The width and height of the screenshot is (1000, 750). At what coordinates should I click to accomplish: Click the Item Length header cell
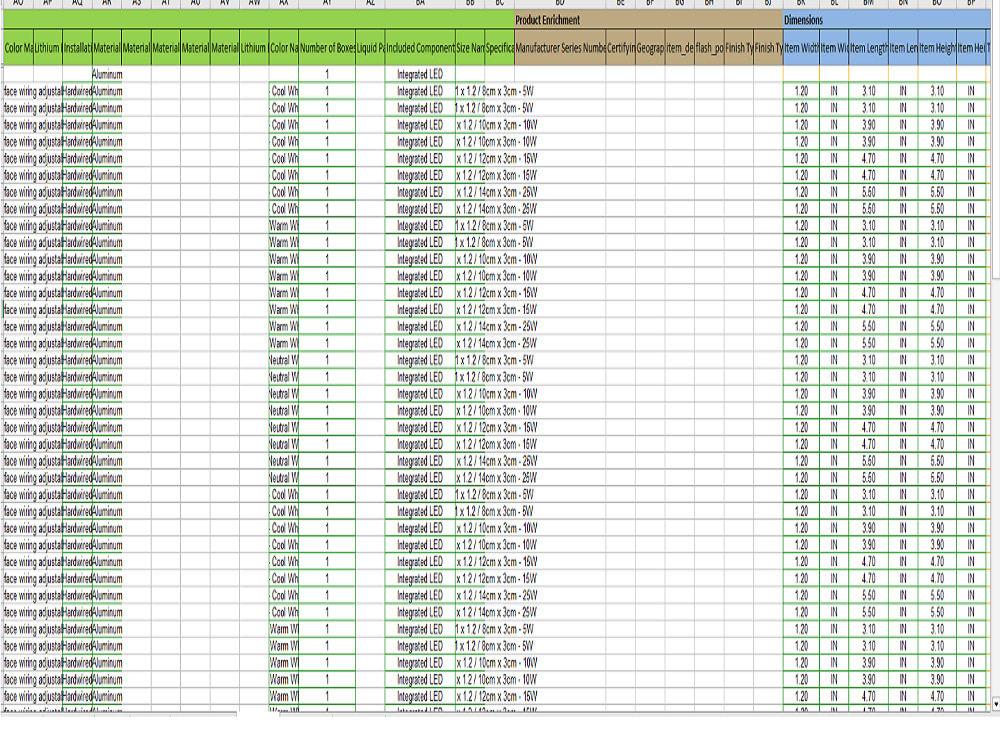(868, 47)
